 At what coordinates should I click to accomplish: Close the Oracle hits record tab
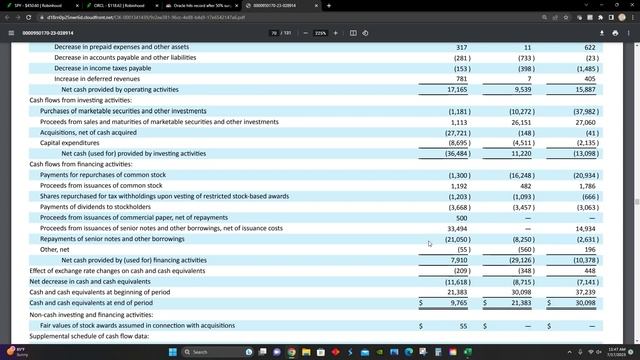[x=237, y=6]
